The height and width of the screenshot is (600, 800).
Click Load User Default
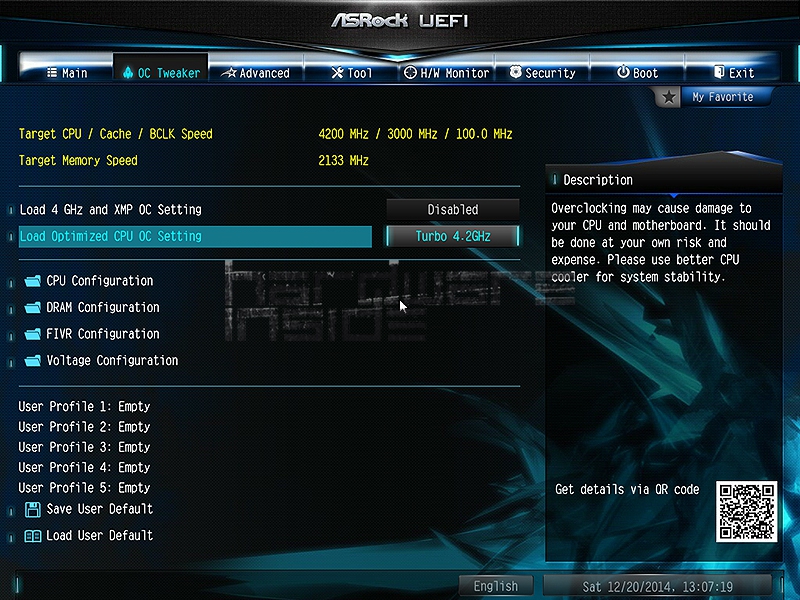pos(99,535)
